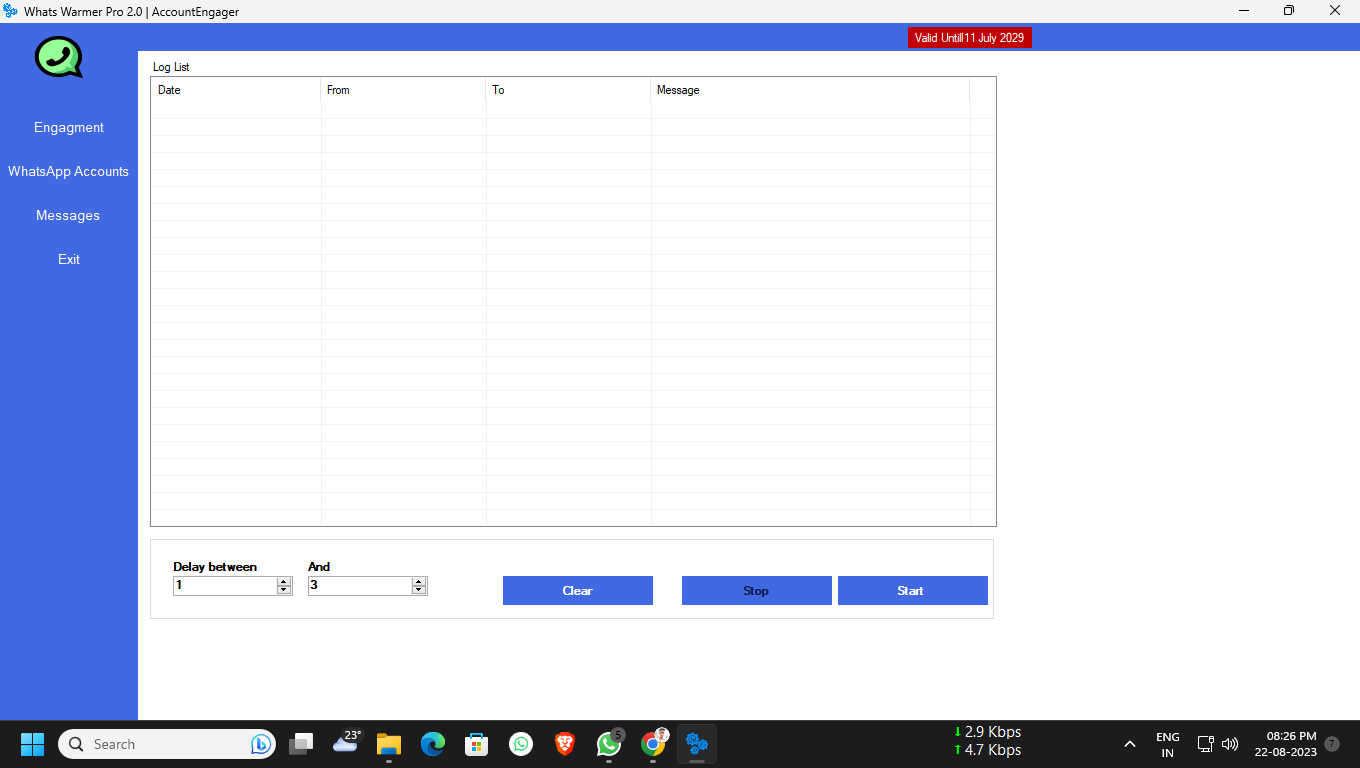This screenshot has width=1360, height=768.
Task: Click the To column header
Action: tap(568, 90)
